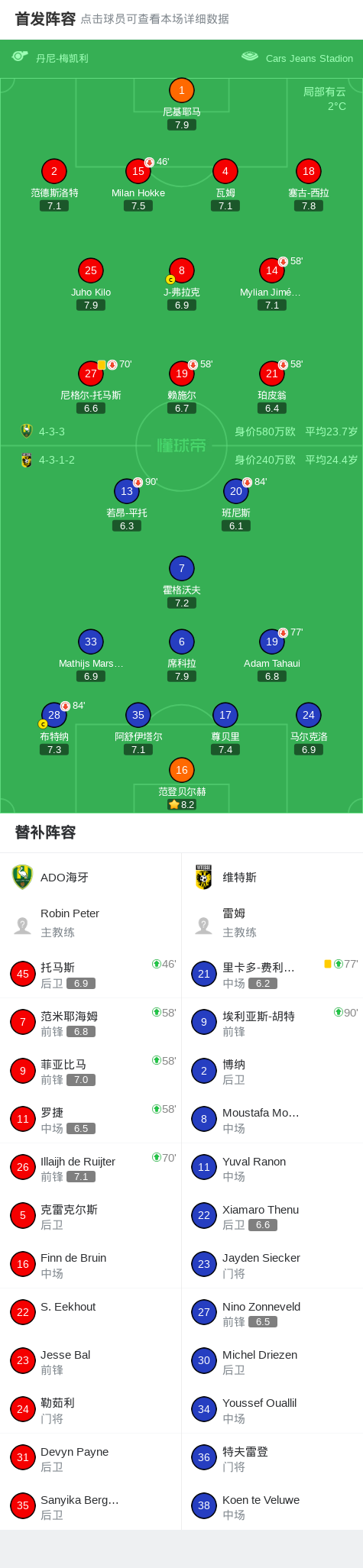Select substitute 范米耶海姆 number 7
This screenshot has width=363, height=1568.
coord(23,1022)
